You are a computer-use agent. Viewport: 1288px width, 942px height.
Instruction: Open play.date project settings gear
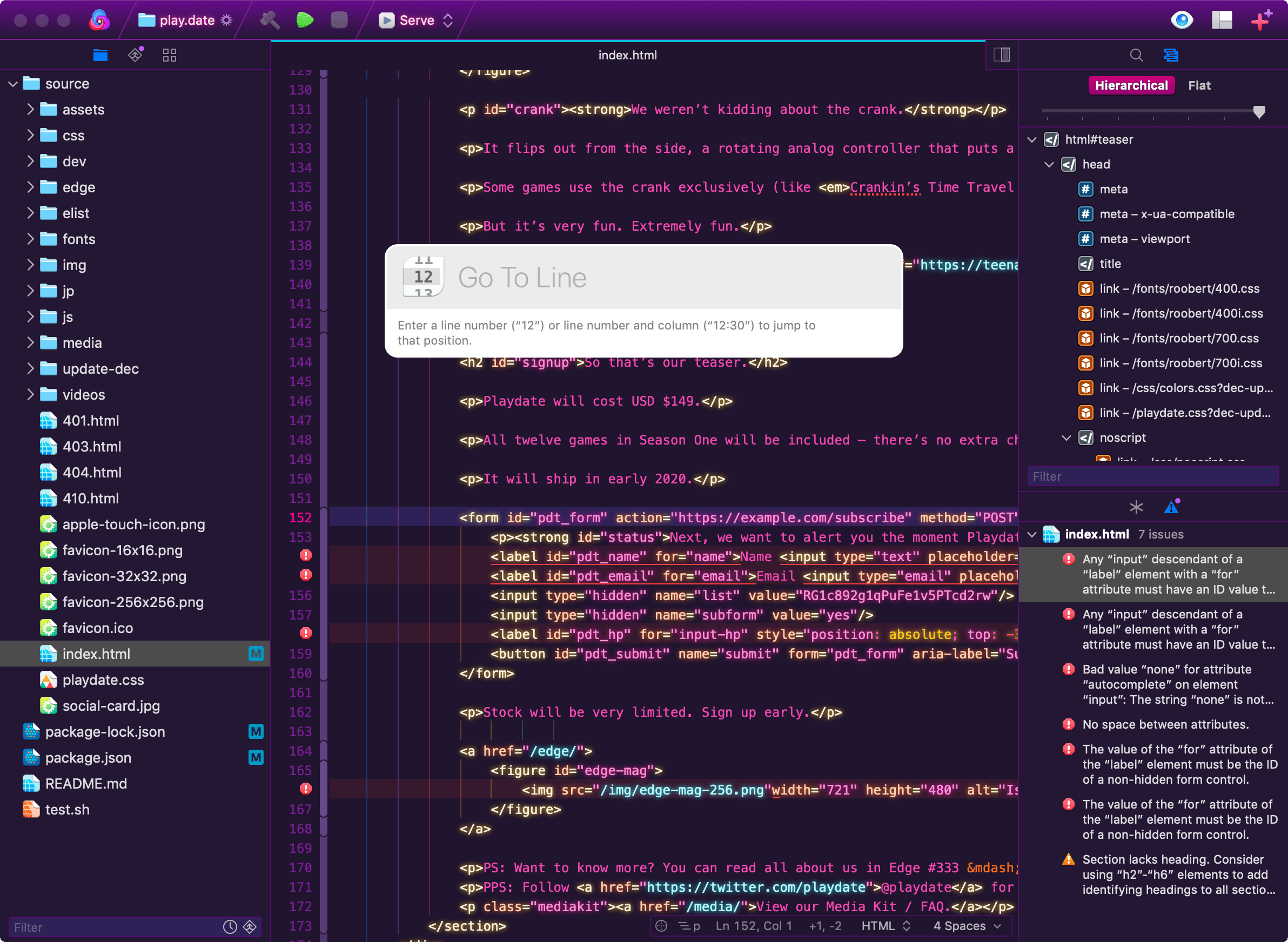point(226,21)
